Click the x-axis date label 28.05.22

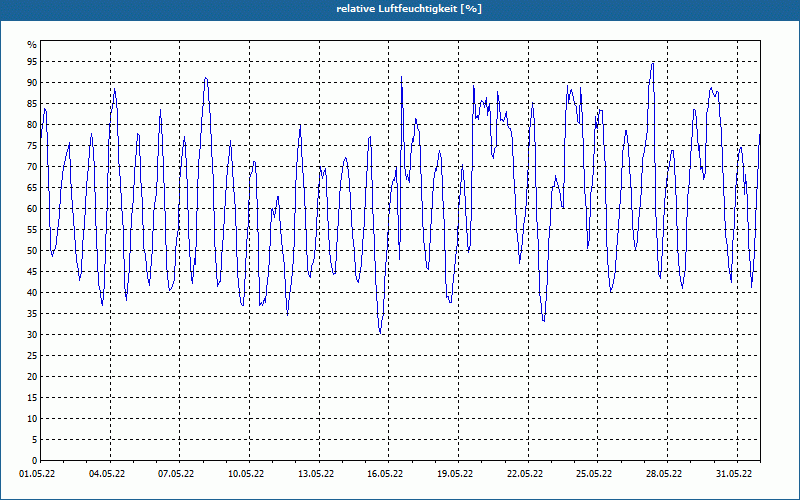click(664, 474)
